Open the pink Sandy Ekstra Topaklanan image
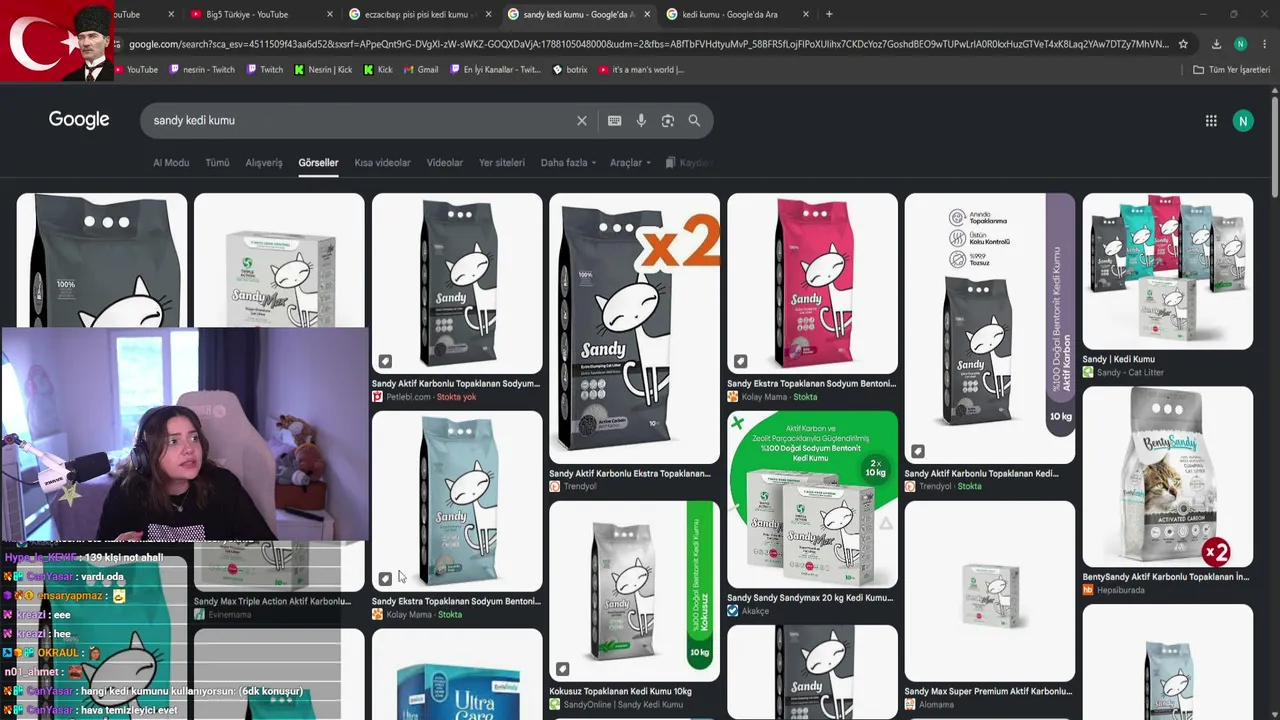Image resolution: width=1280 pixels, height=720 pixels. [812, 283]
